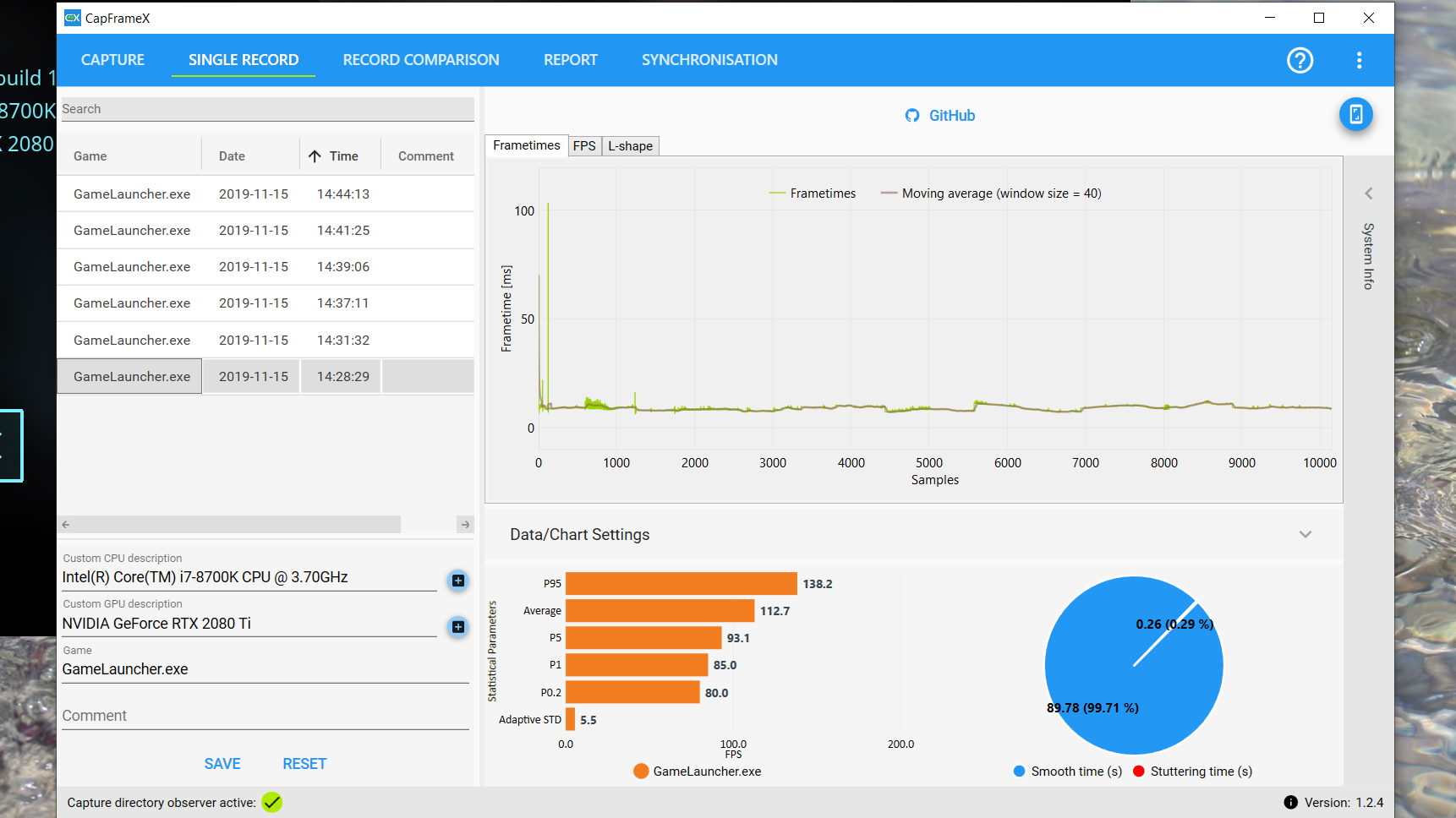Click the version info icon
The width and height of the screenshot is (1456, 818).
1290,802
